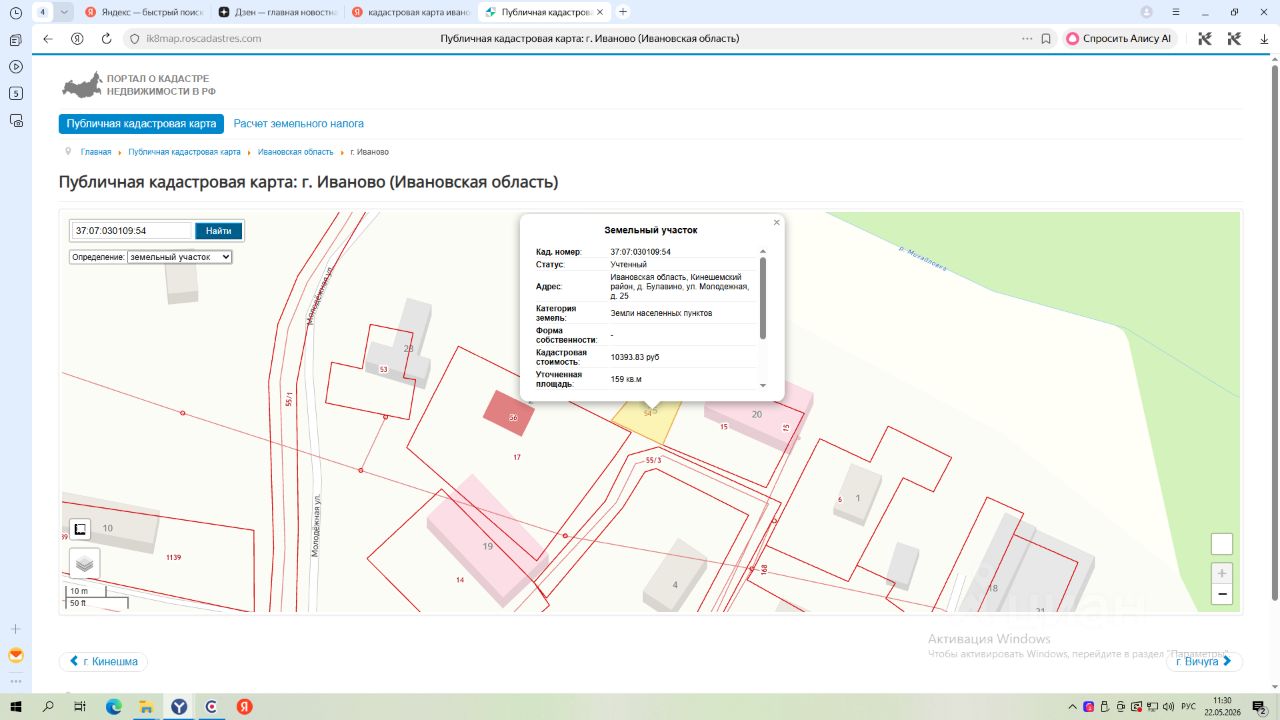This screenshot has width=1280, height=720.
Task: Zoom out with the minus map button
Action: [1221, 594]
